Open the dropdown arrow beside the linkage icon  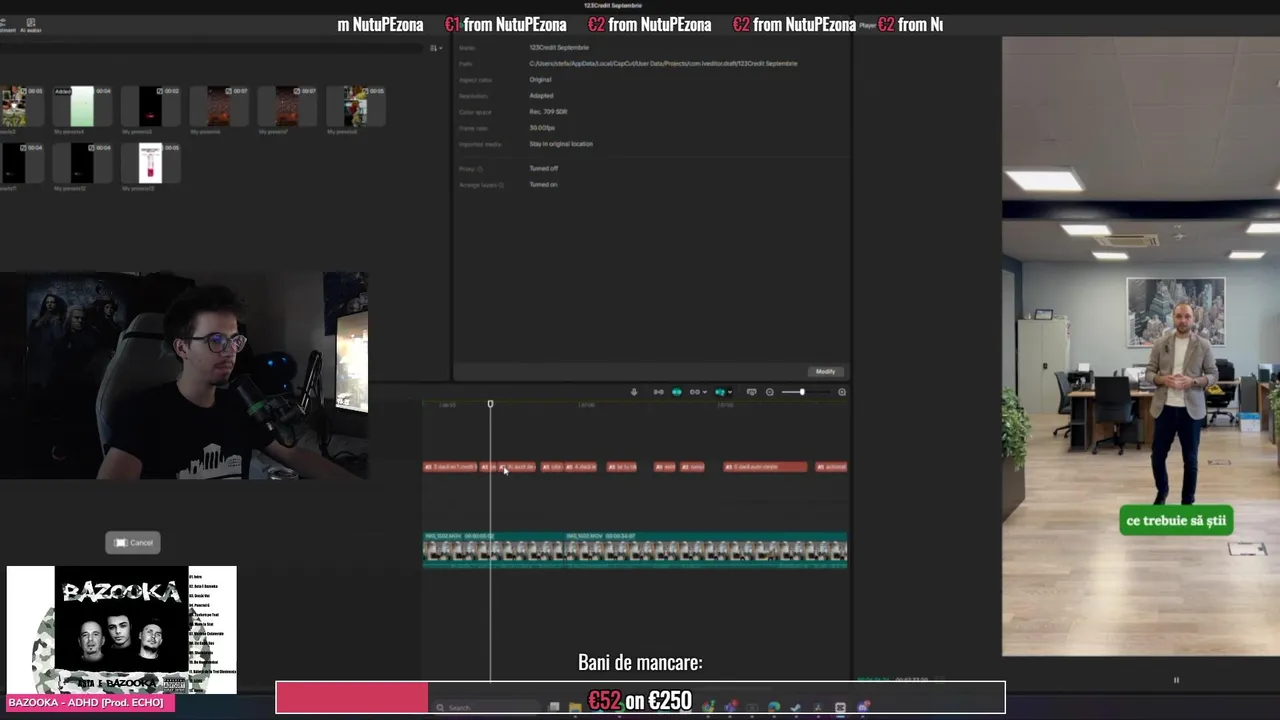pos(705,392)
